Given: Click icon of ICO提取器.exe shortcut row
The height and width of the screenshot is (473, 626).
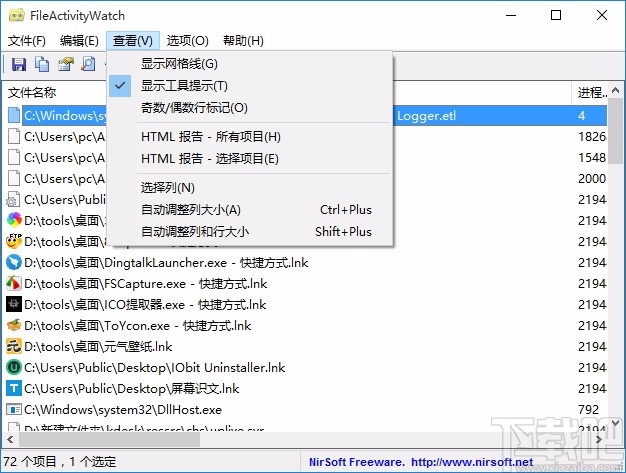Looking at the screenshot, I should point(14,305).
